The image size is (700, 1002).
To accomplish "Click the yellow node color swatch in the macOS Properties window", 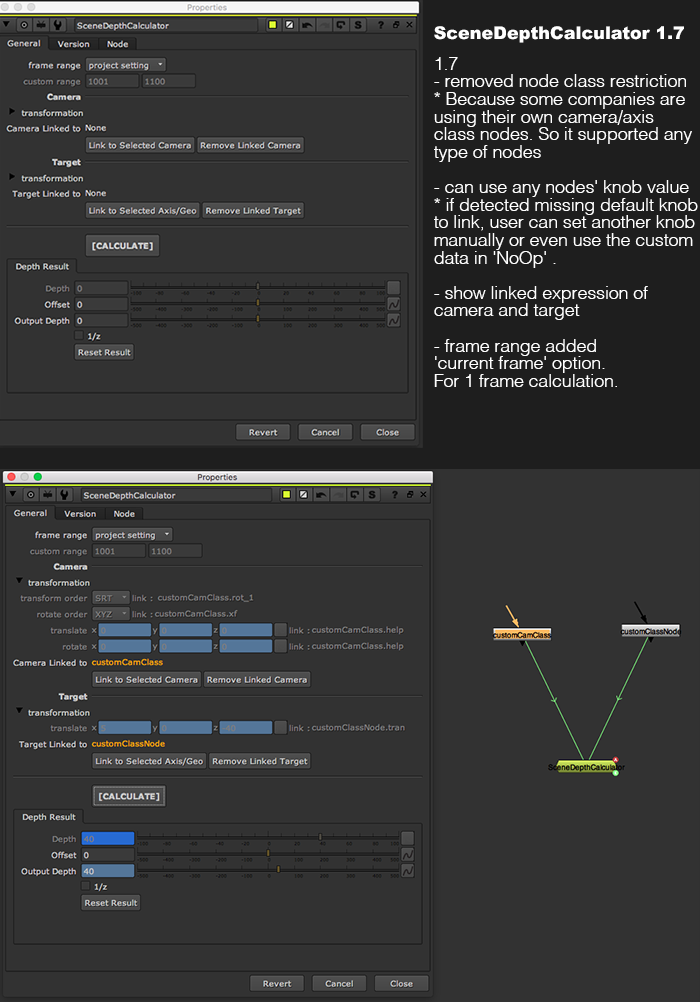I will pyautogui.click(x=286, y=495).
